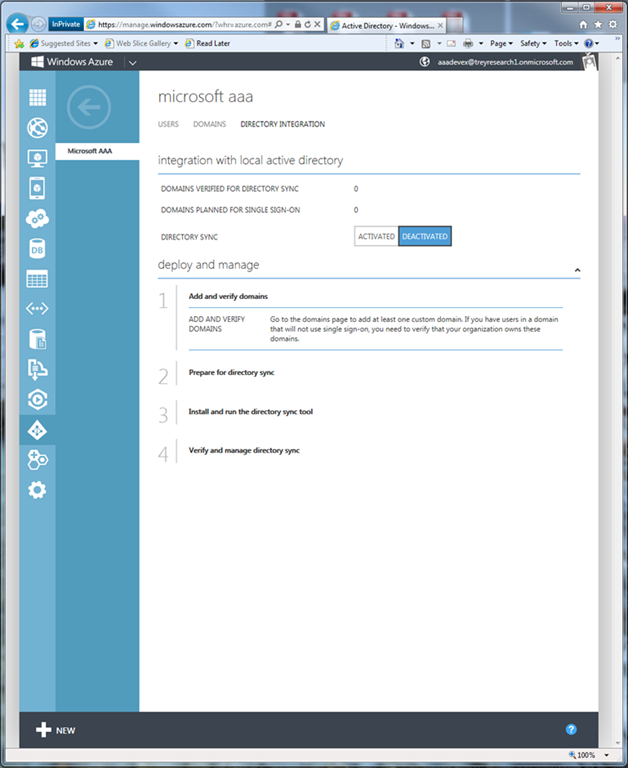This screenshot has height=768, width=628.
Task: Click the NEW label in bottom bar
Action: pyautogui.click(x=66, y=730)
